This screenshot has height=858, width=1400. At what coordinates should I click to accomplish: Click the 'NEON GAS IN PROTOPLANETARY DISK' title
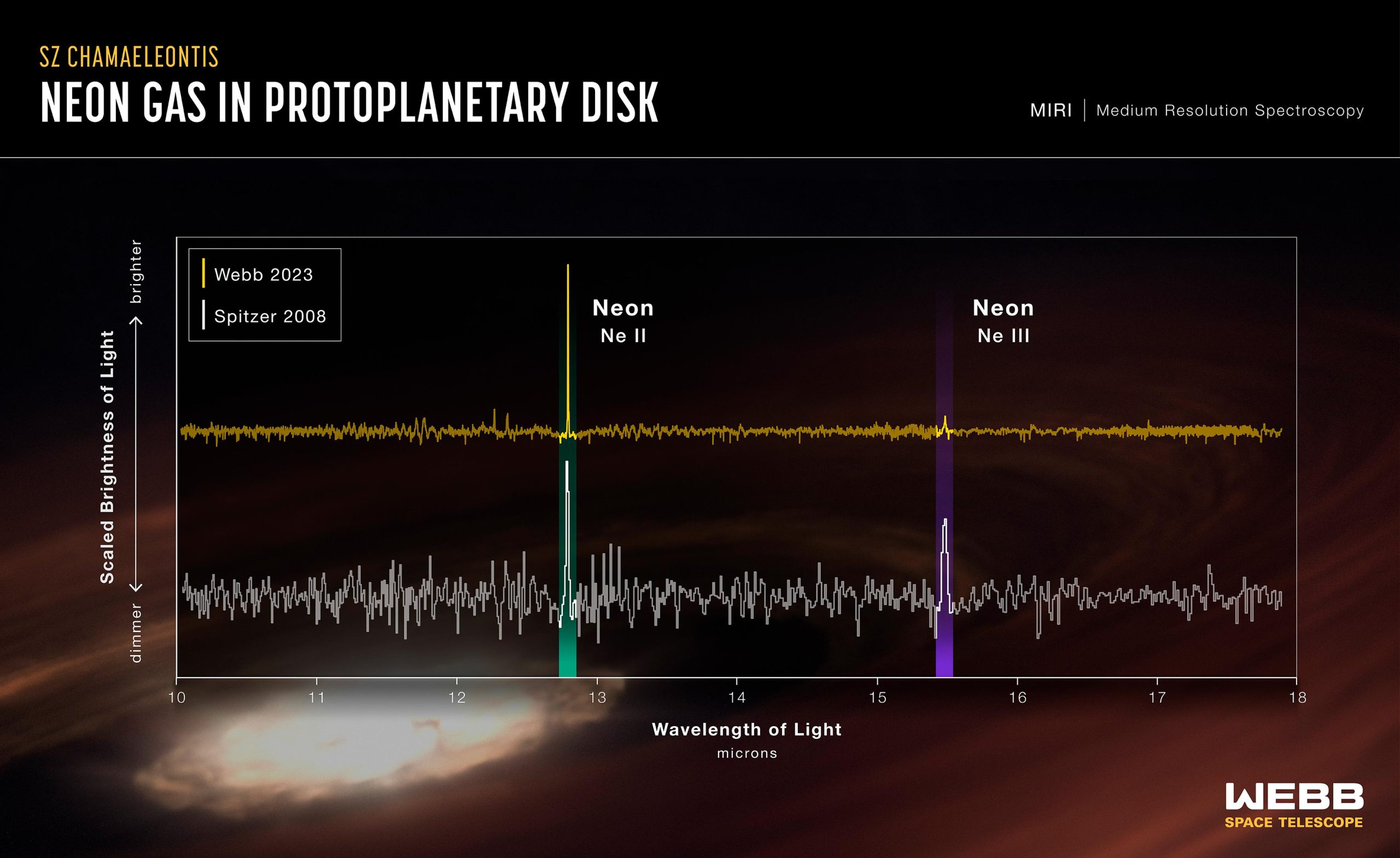[349, 103]
